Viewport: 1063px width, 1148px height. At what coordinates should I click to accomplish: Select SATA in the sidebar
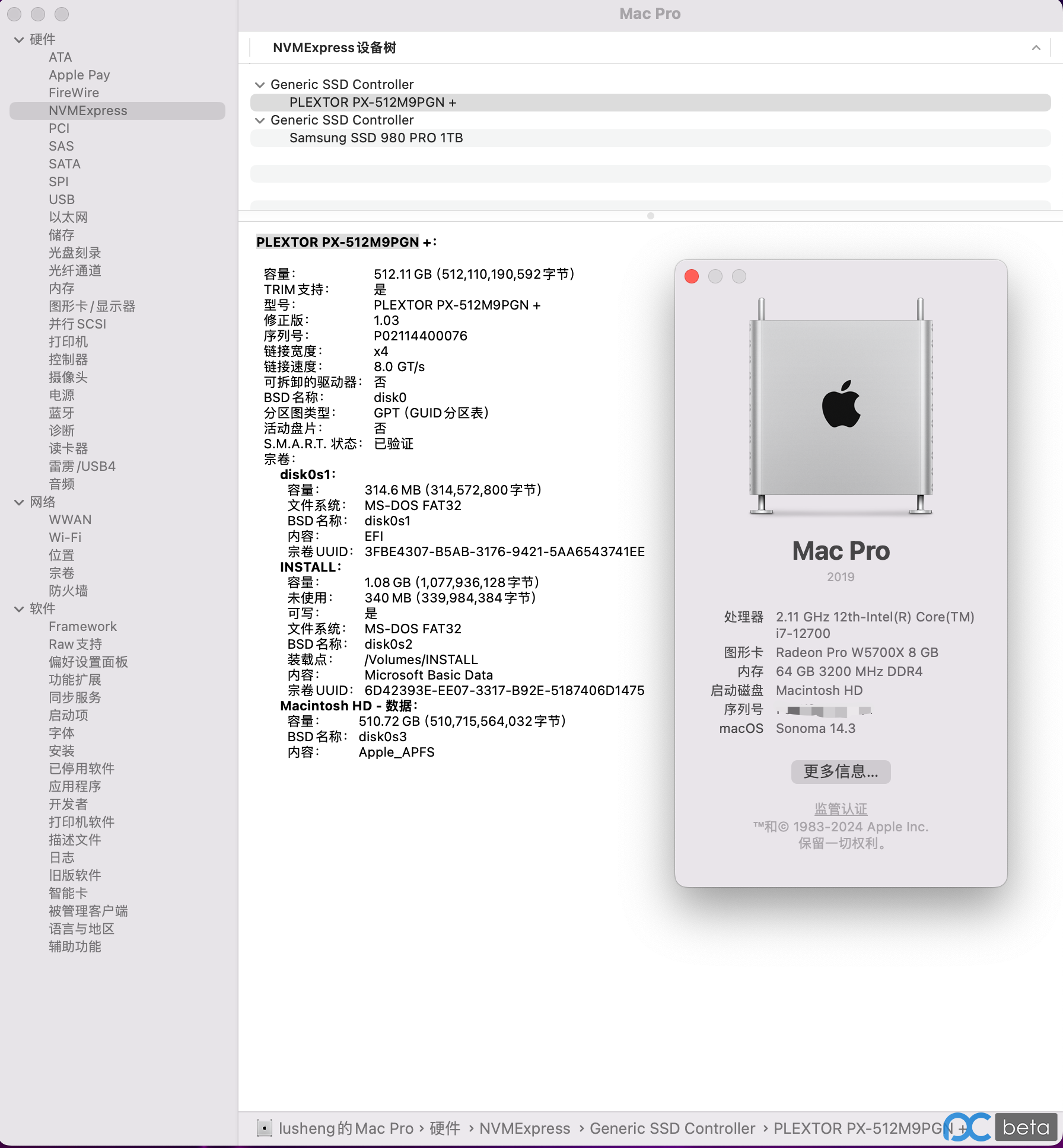pyautogui.click(x=65, y=164)
